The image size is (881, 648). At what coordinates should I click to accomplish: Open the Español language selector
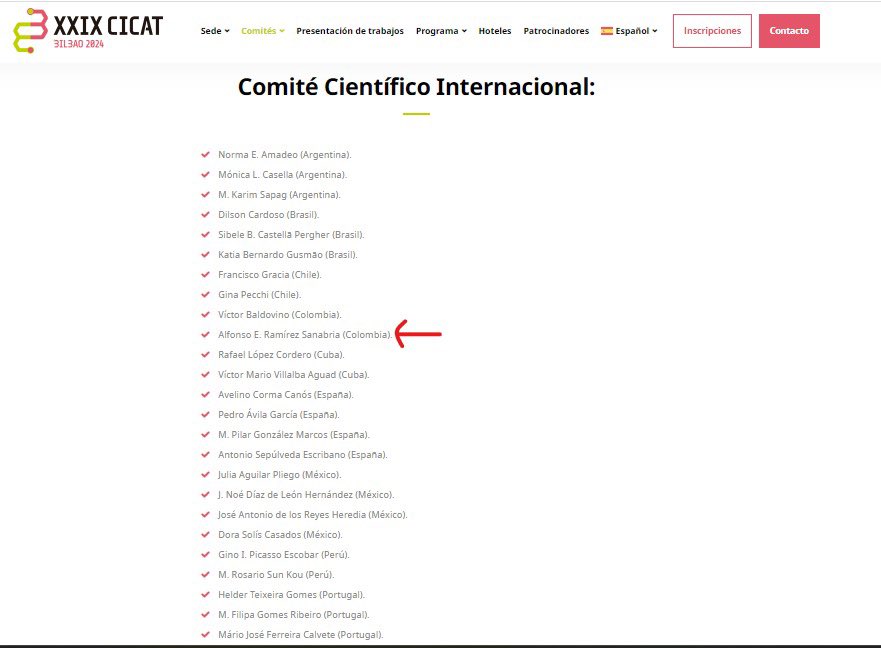coord(629,31)
